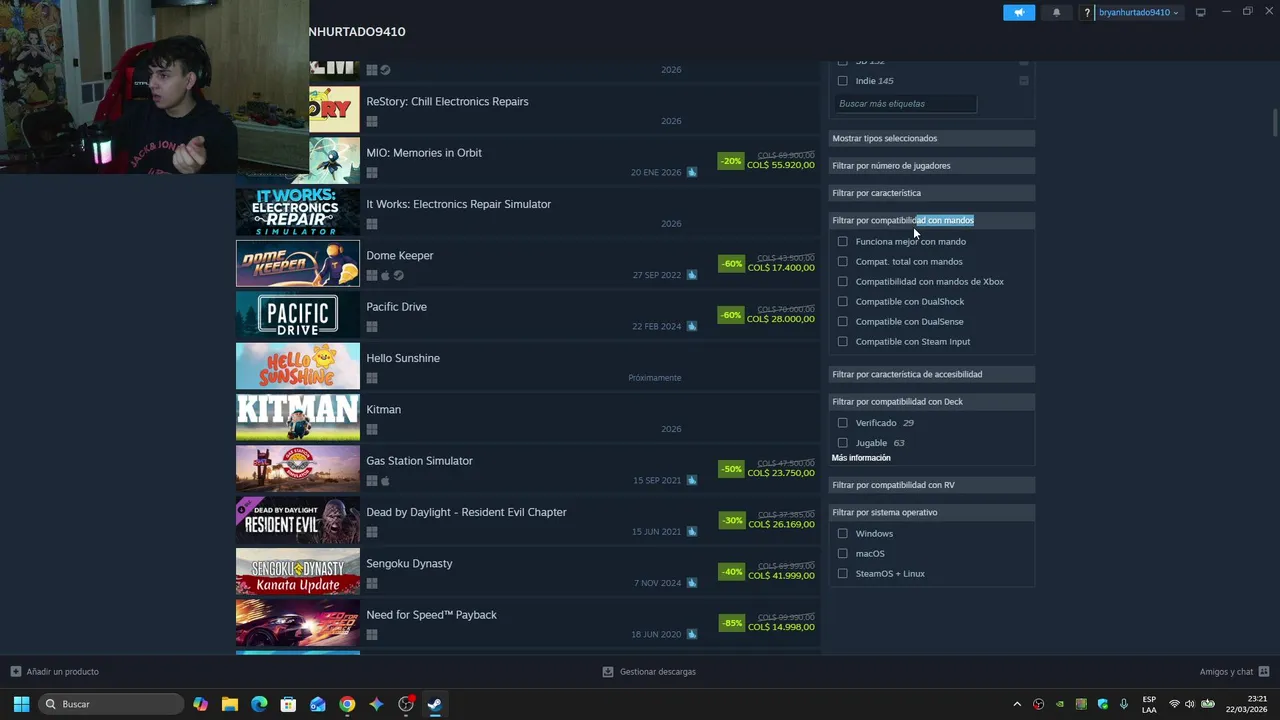Open ReStory: Chill Electronics Repairs title
1280x720 pixels.
tap(447, 101)
